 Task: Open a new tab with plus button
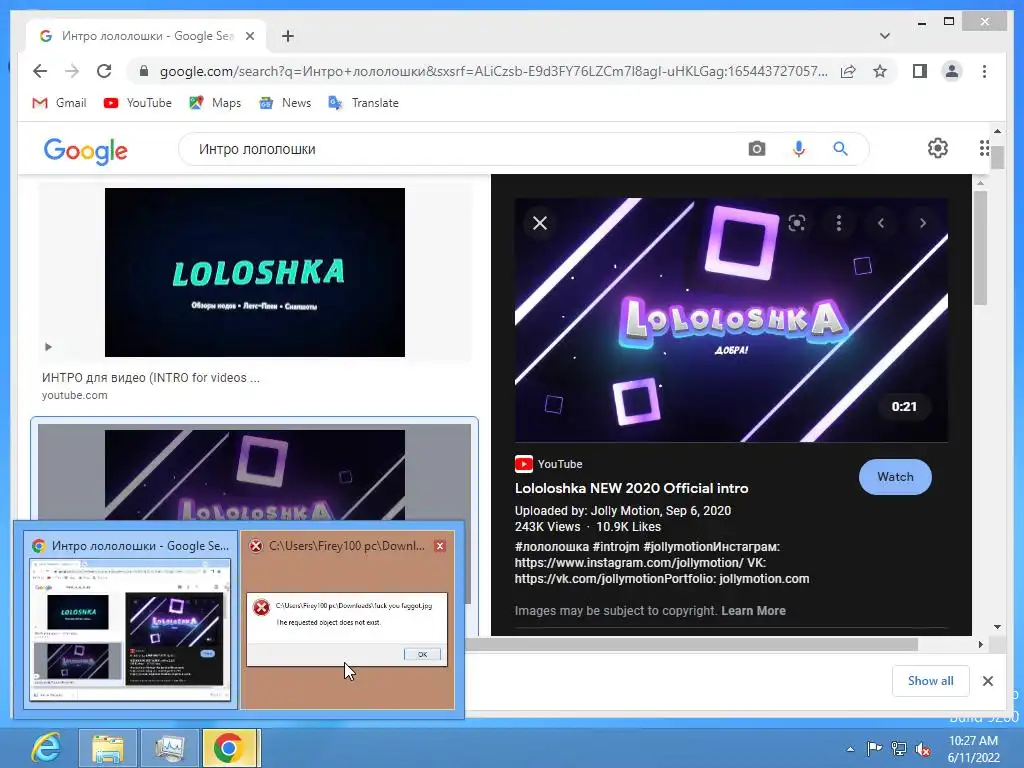[288, 36]
